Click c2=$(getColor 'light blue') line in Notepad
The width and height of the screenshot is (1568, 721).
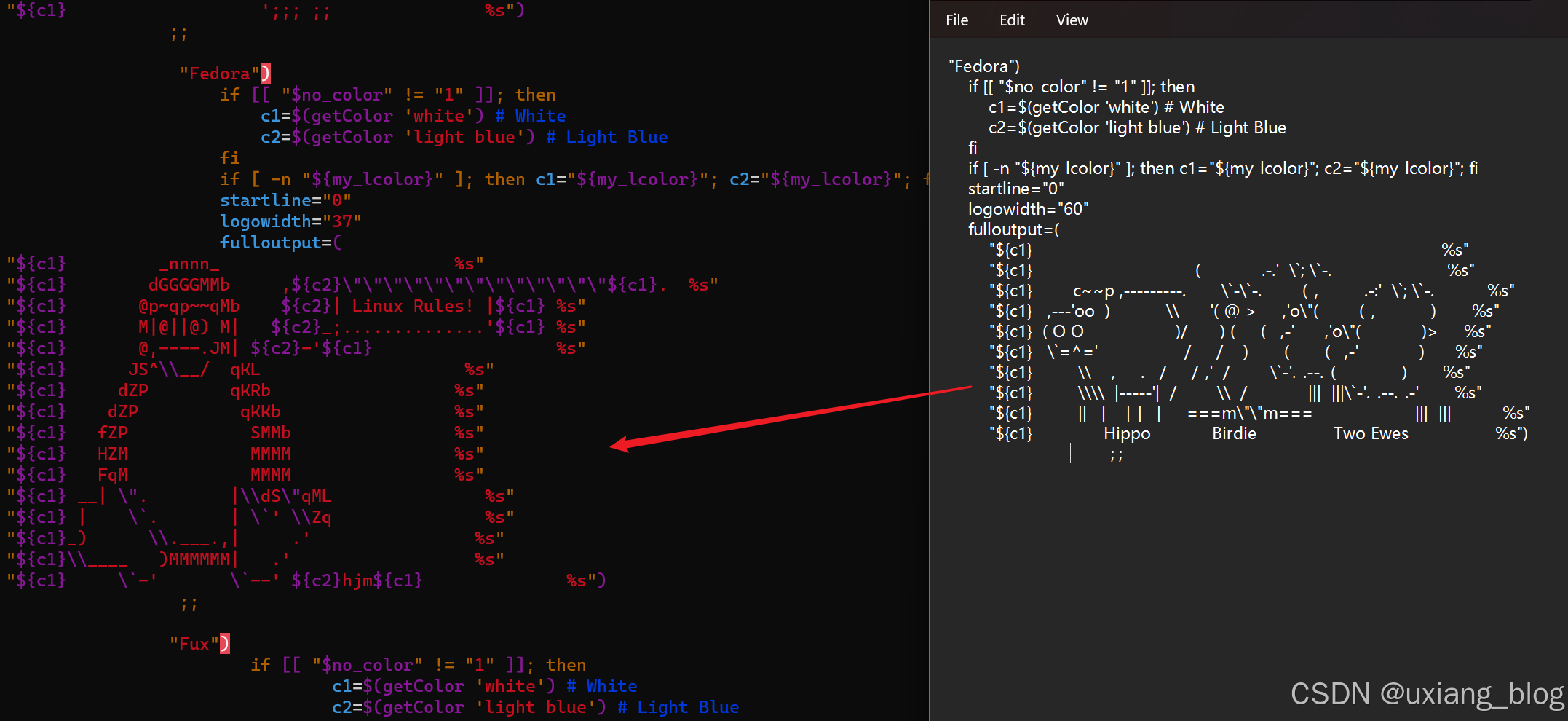tap(1137, 127)
